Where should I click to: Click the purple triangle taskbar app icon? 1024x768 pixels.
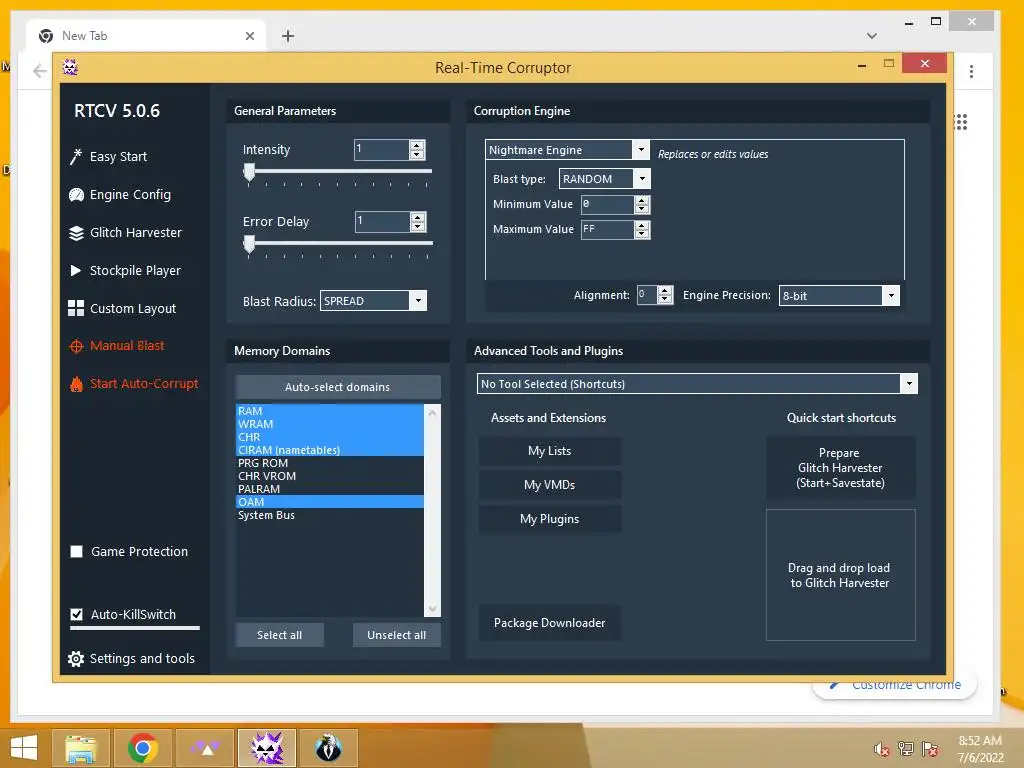(205, 748)
